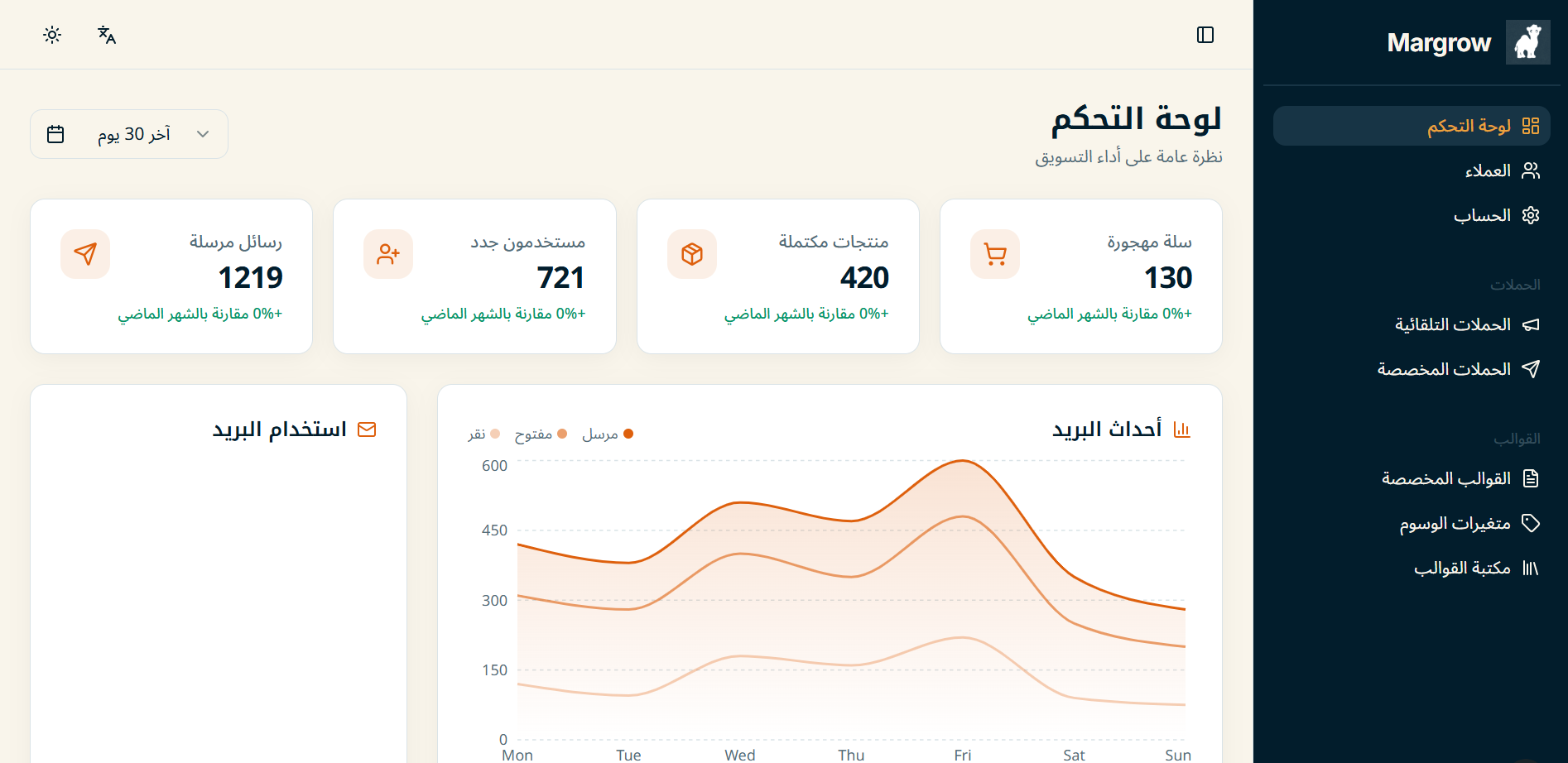
Task: Click the envelope icon beside استخدام البريد
Action: pyautogui.click(x=367, y=429)
